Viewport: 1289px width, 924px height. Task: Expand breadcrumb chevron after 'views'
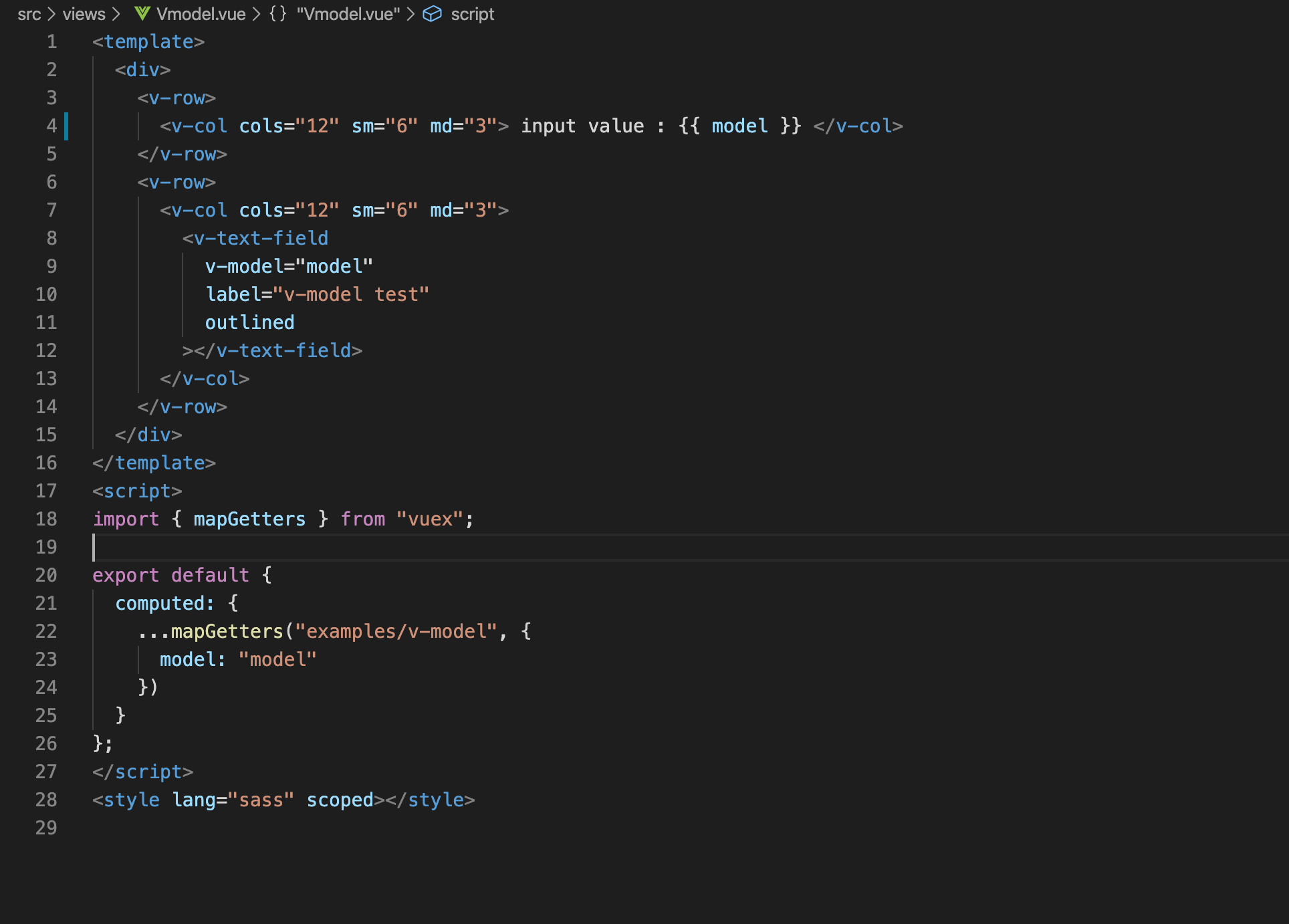(x=116, y=14)
